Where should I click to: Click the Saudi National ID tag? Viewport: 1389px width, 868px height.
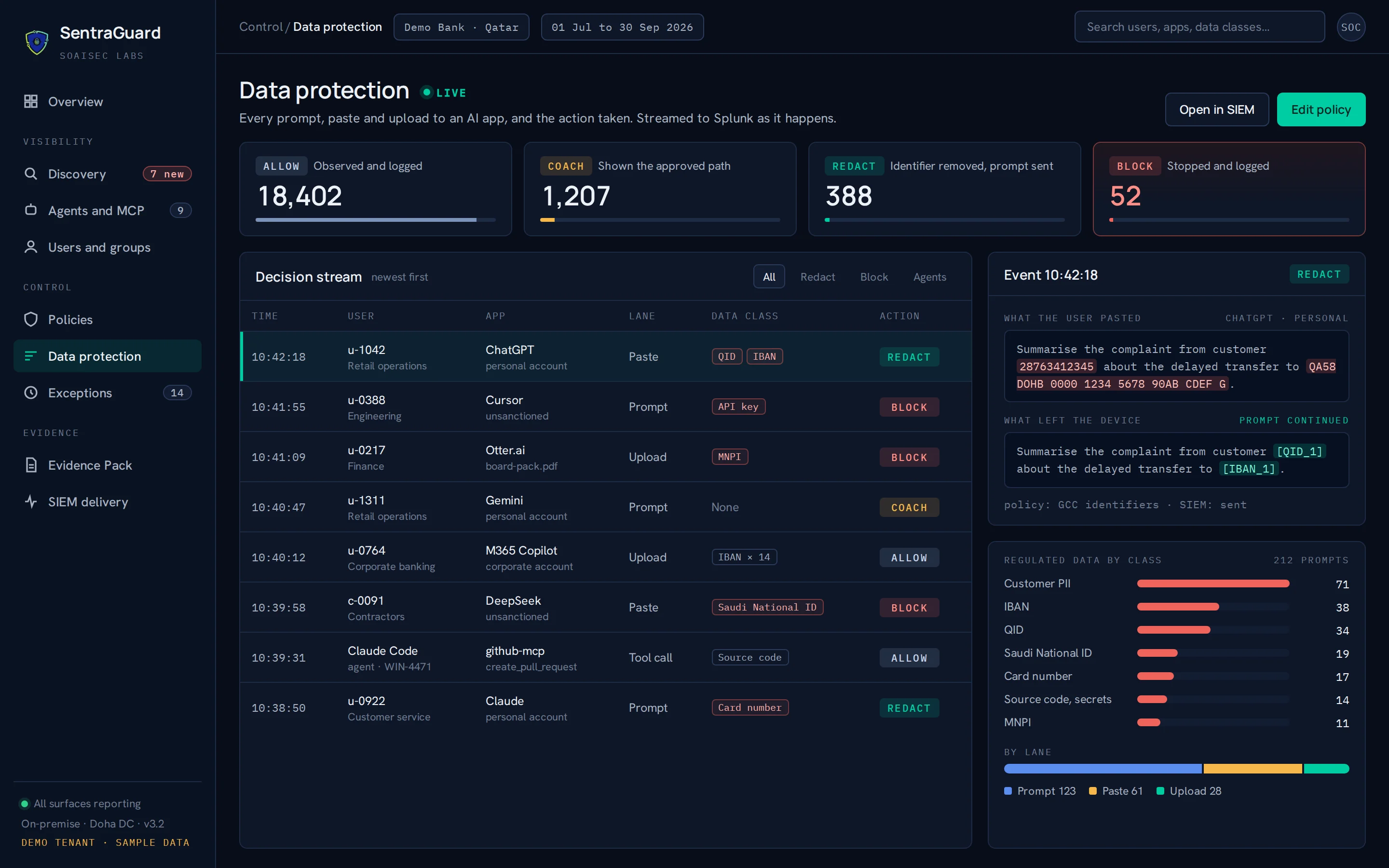(x=767, y=608)
